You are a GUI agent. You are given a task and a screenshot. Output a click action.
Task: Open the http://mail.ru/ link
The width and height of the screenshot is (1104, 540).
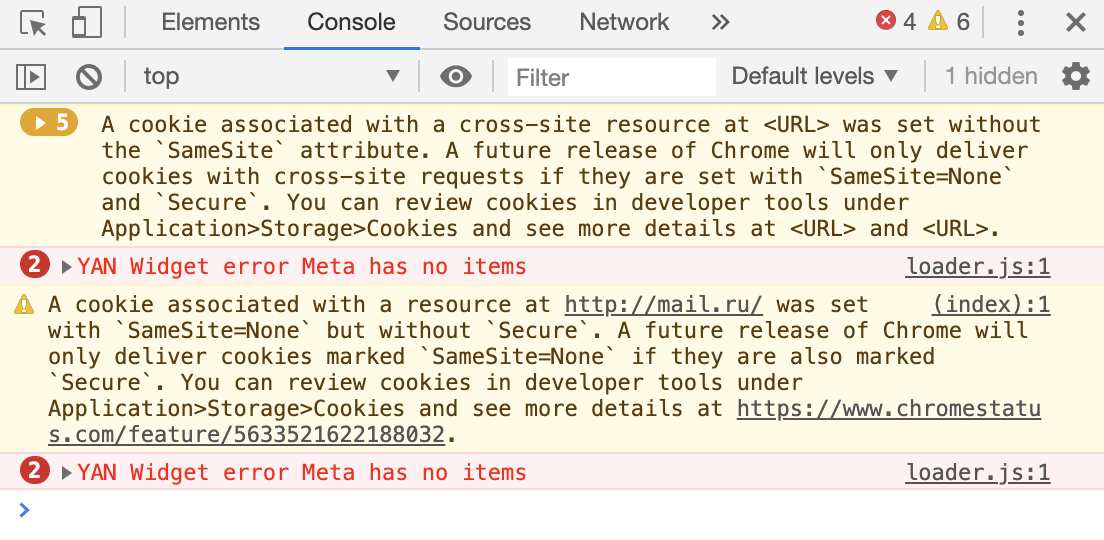tap(664, 305)
